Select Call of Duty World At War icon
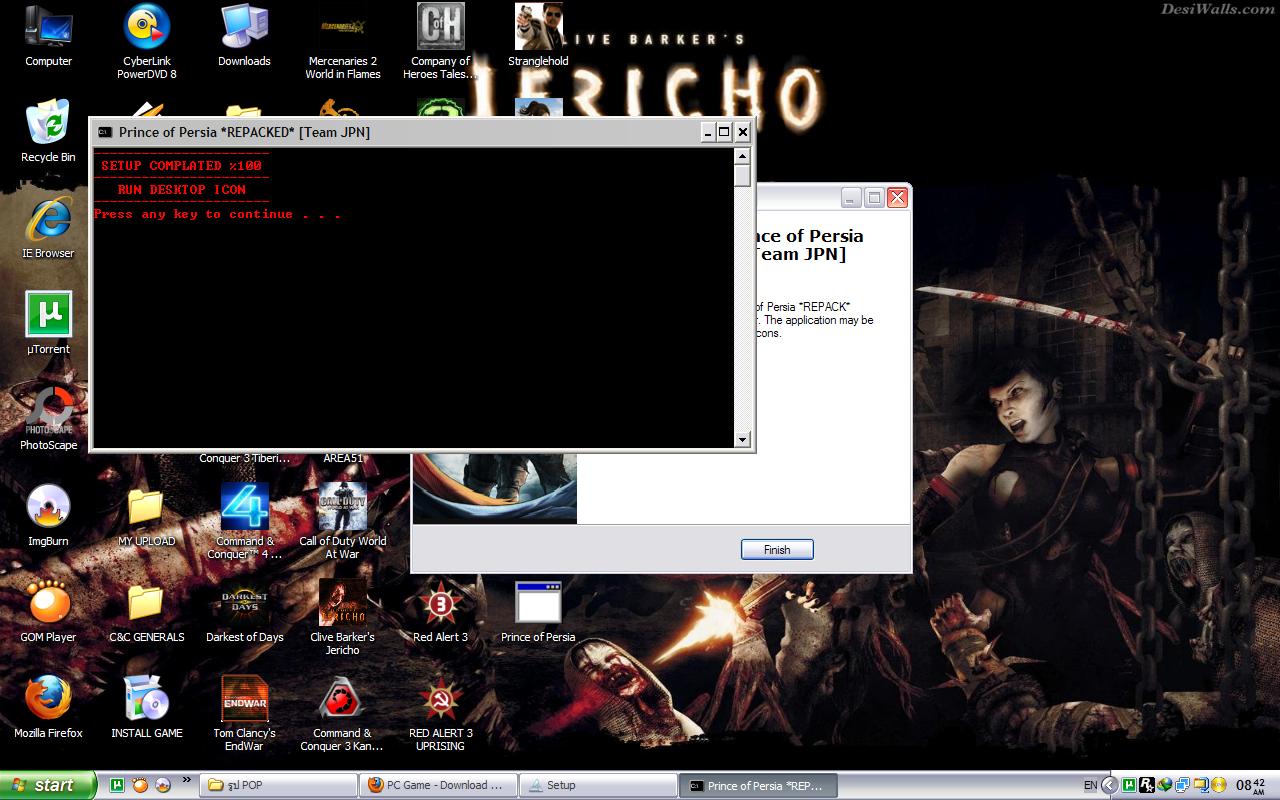This screenshot has height=800, width=1280. pos(342,521)
